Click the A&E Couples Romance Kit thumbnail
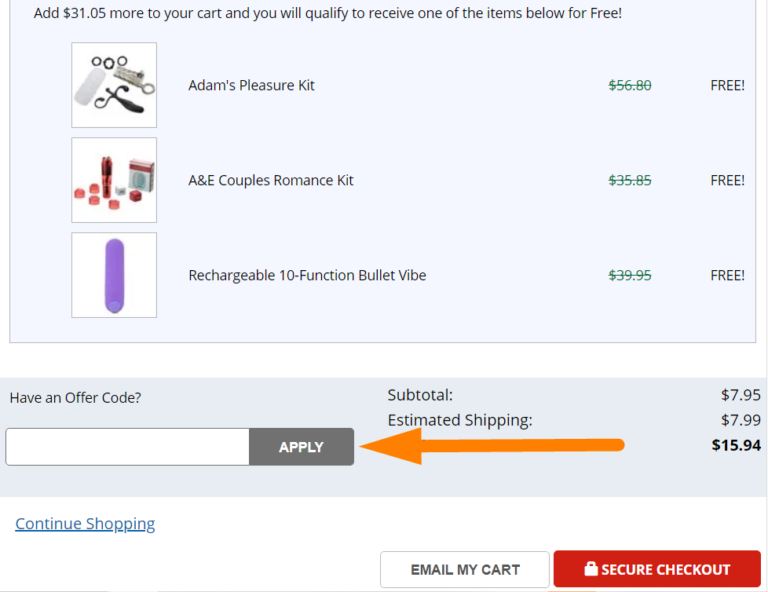The width and height of the screenshot is (768, 592). [114, 180]
